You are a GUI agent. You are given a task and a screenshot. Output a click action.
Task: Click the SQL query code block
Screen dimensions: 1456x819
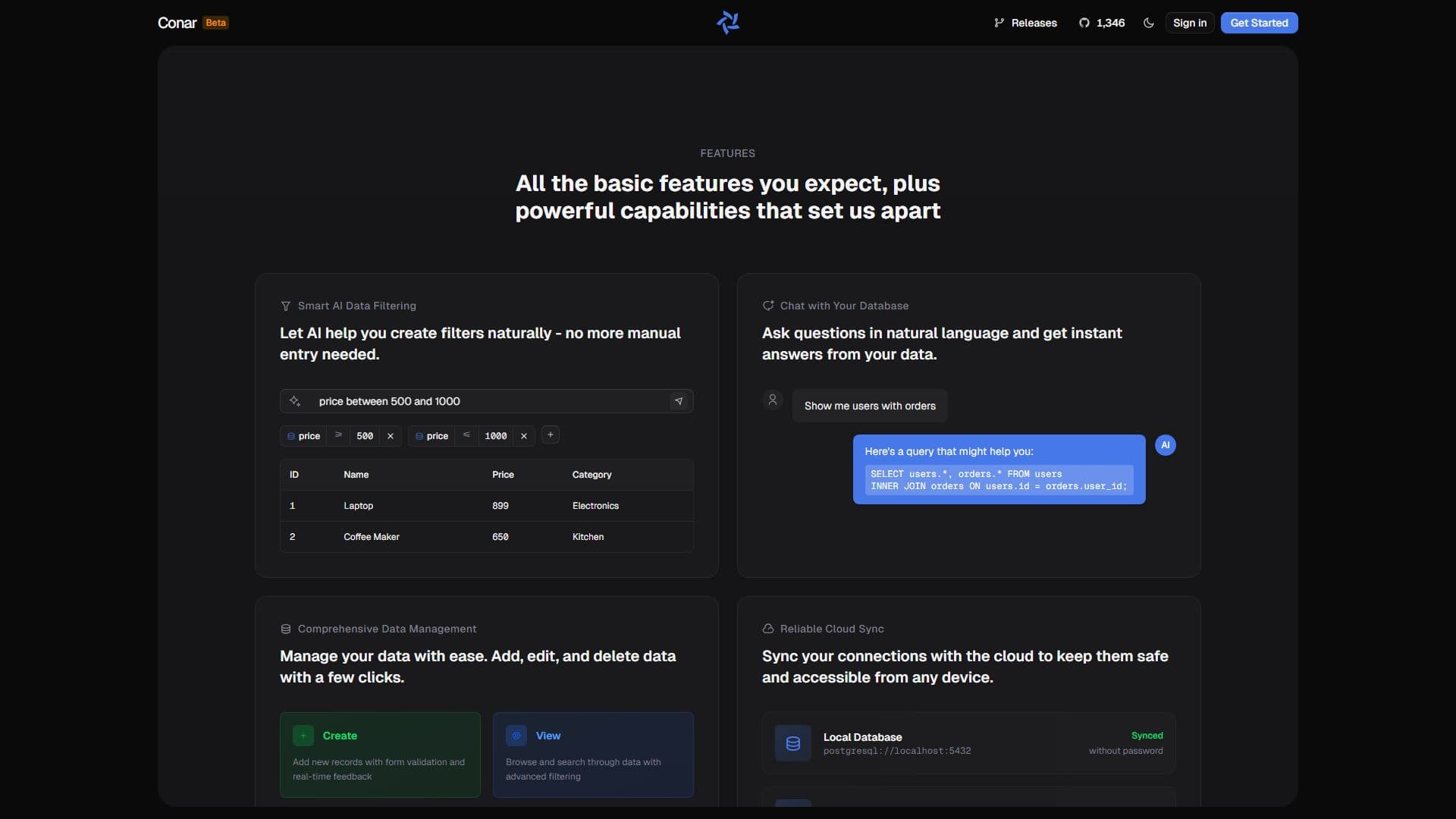999,480
